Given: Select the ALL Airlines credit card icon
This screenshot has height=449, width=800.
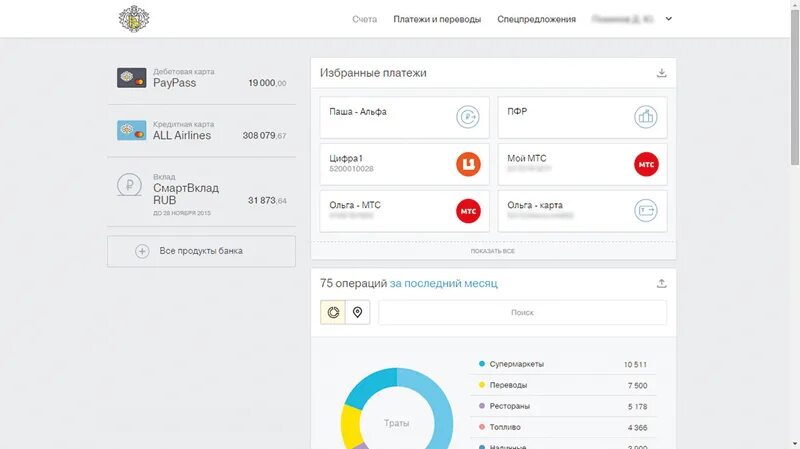Looking at the screenshot, I should coord(132,130).
